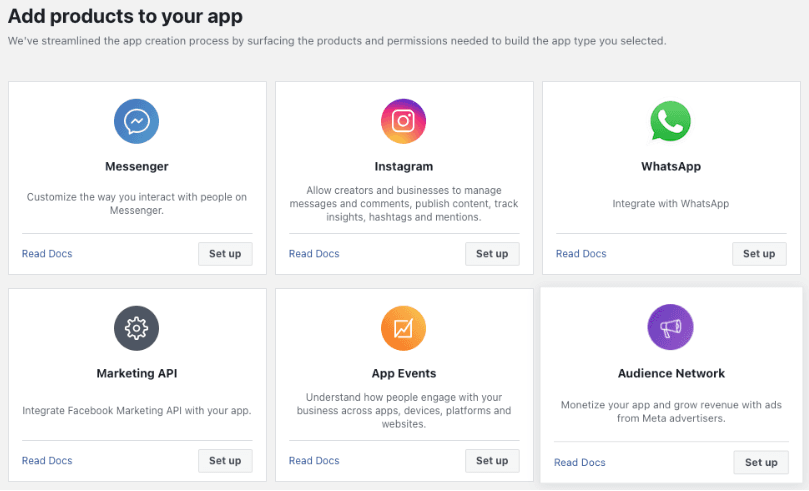Set up Marketing API product
The width and height of the screenshot is (809, 491).
(225, 461)
